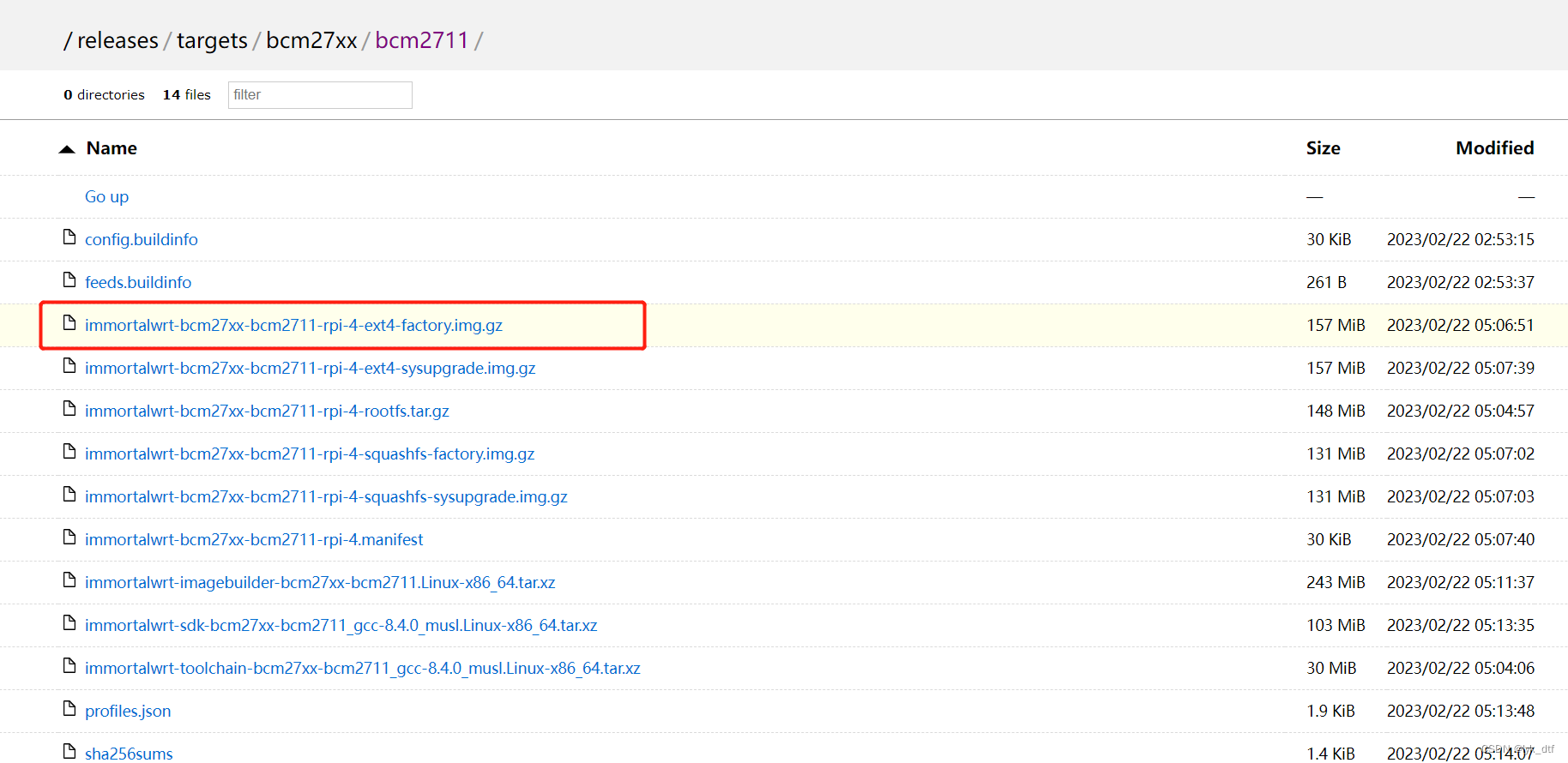Screen dimensions: 1568x763
Task: Download the immortalwrt-imagebuilder tar.xz
Action: pyautogui.click(x=320, y=582)
